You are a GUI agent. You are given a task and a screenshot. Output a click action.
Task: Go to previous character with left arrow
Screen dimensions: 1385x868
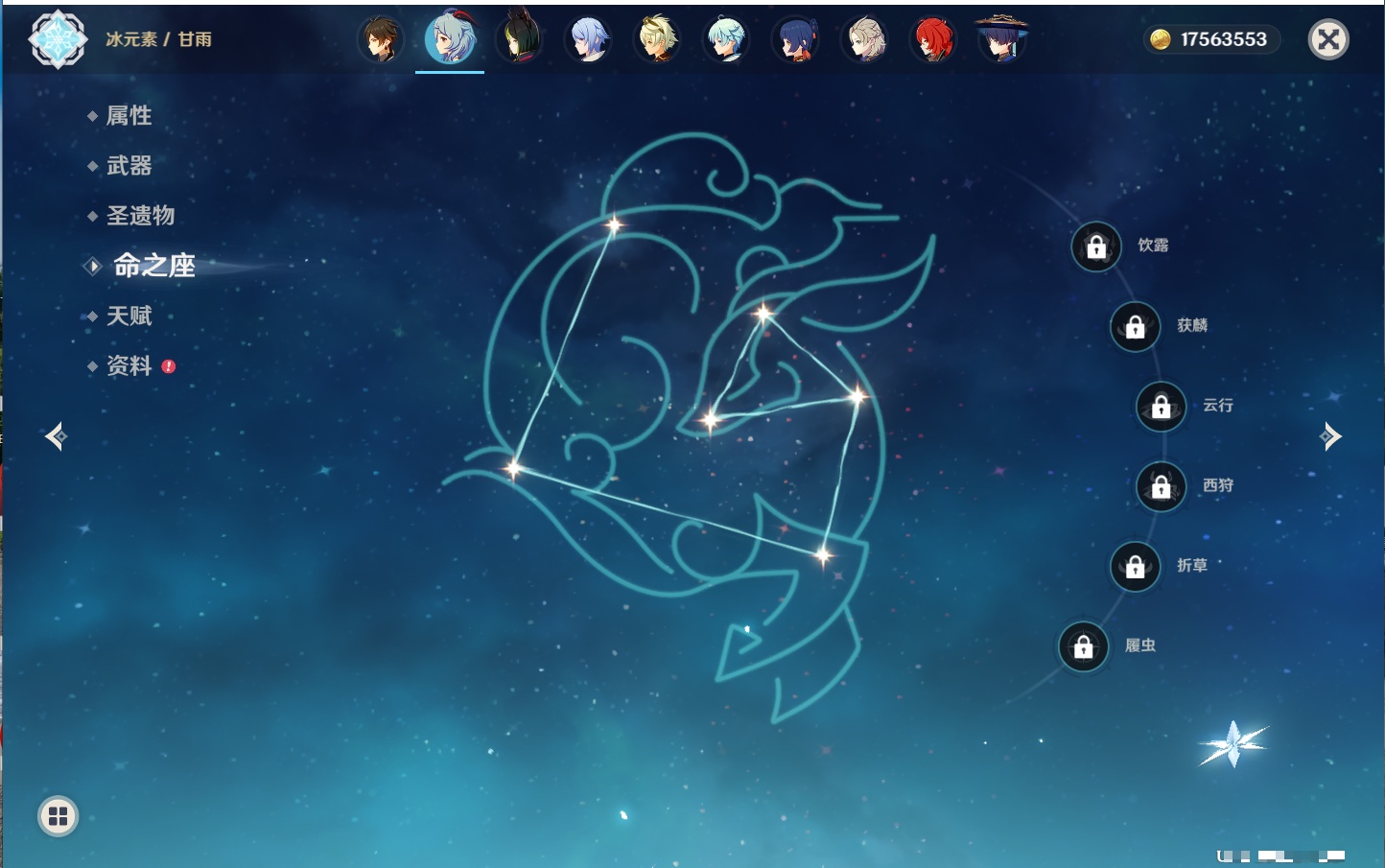[56, 436]
